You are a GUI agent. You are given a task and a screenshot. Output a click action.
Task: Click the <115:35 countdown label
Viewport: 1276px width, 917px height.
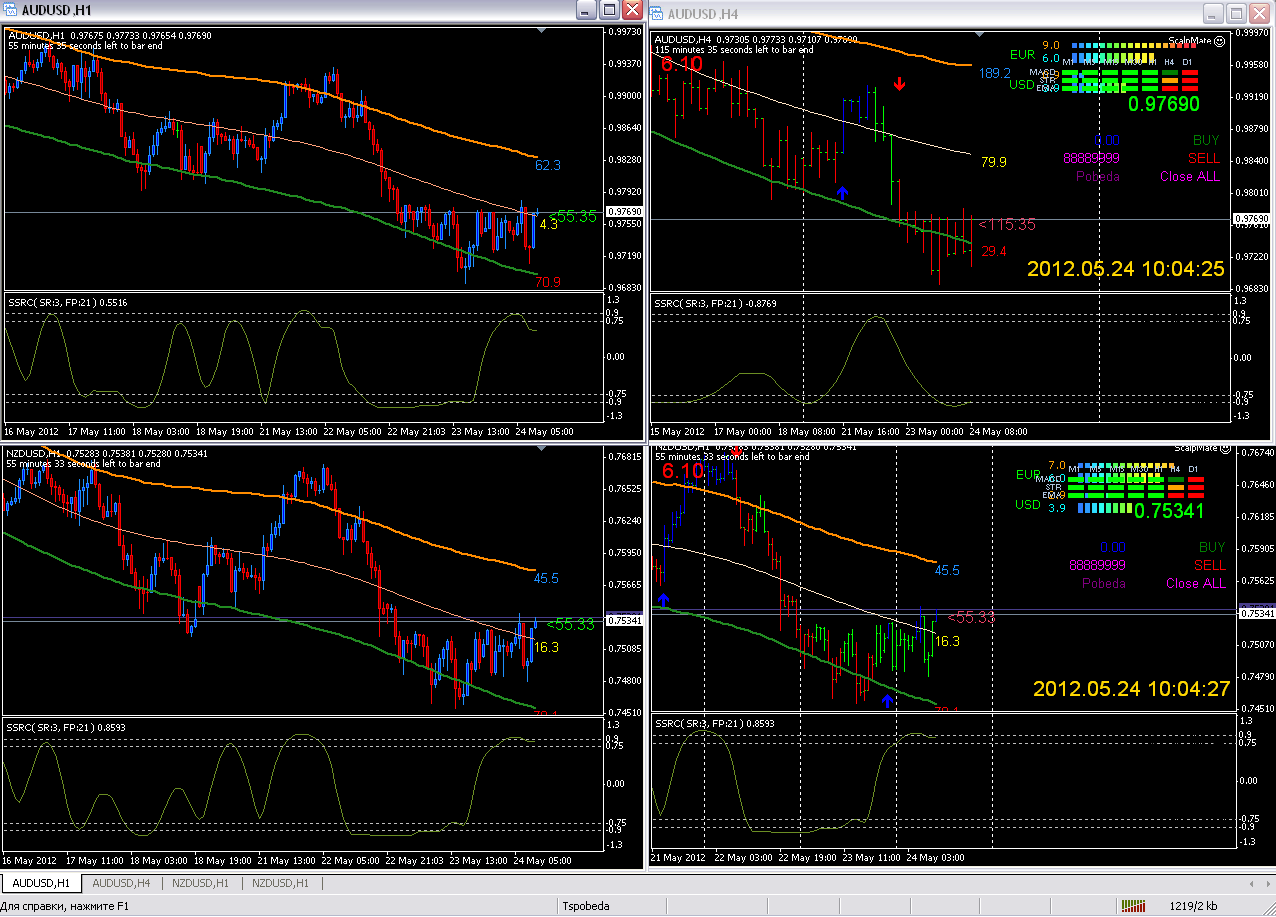pos(1007,225)
